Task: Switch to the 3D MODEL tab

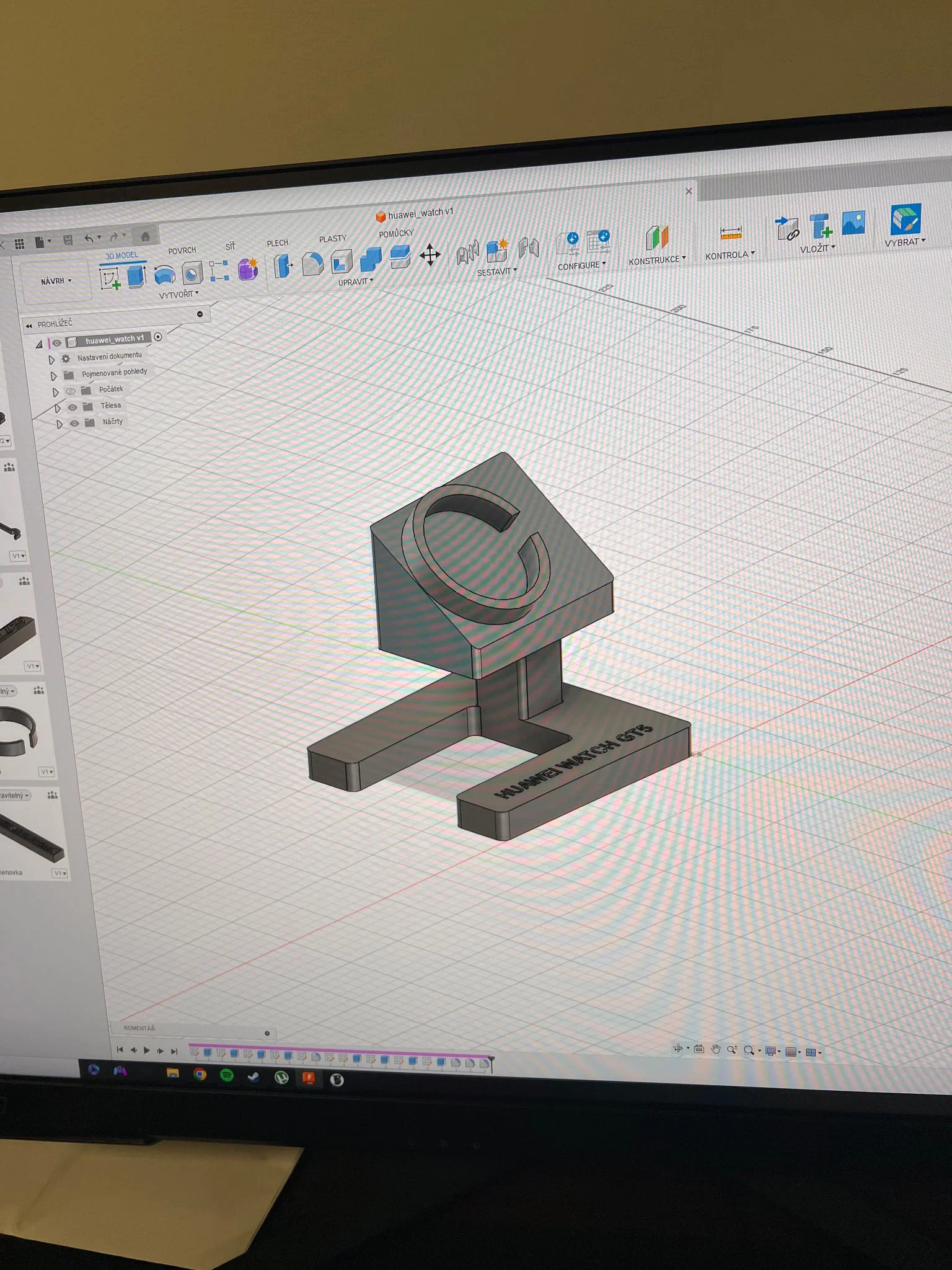Action: [x=121, y=255]
